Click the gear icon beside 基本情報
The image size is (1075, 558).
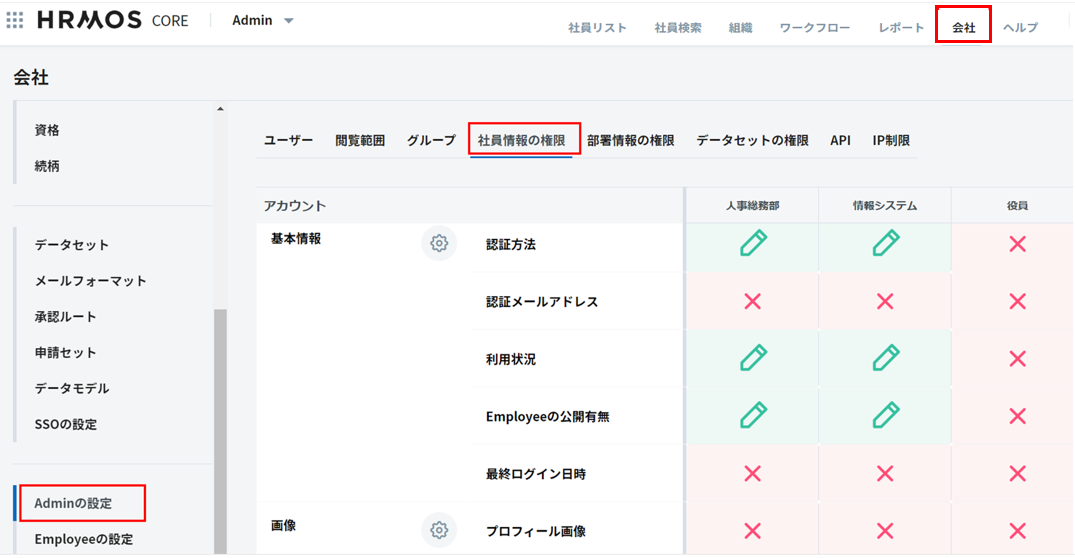pos(438,243)
